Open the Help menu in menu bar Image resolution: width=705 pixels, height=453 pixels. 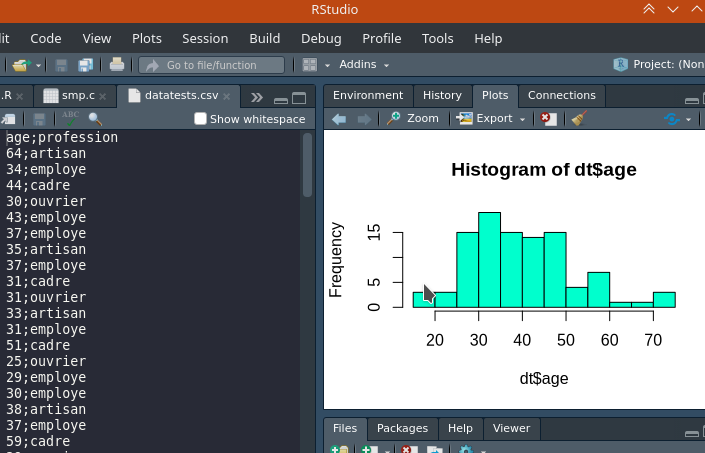[x=488, y=39]
